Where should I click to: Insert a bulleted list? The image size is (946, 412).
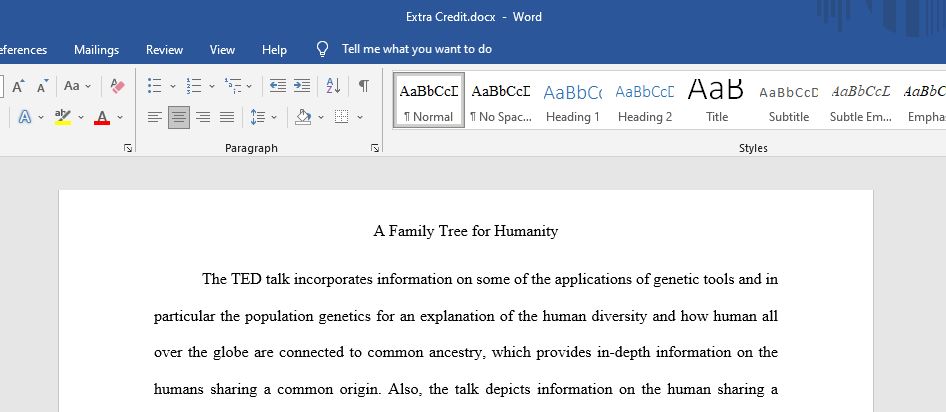click(154, 86)
